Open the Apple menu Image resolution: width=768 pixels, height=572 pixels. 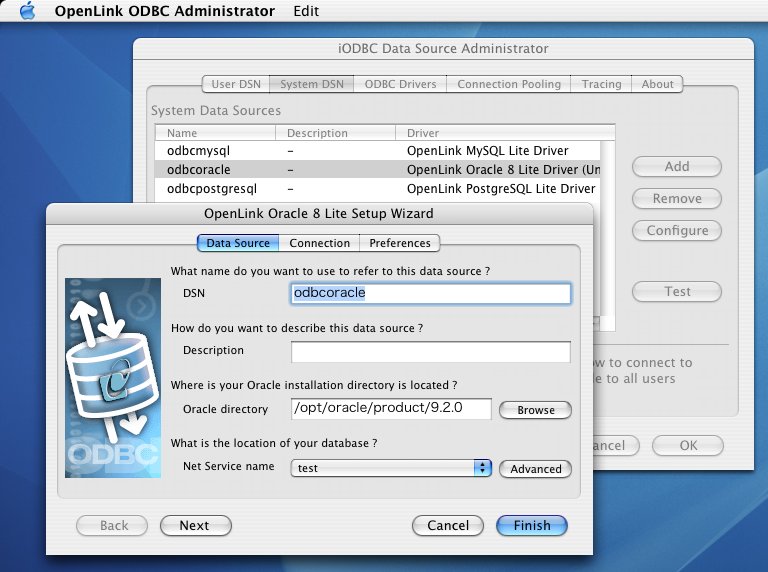pos(27,11)
